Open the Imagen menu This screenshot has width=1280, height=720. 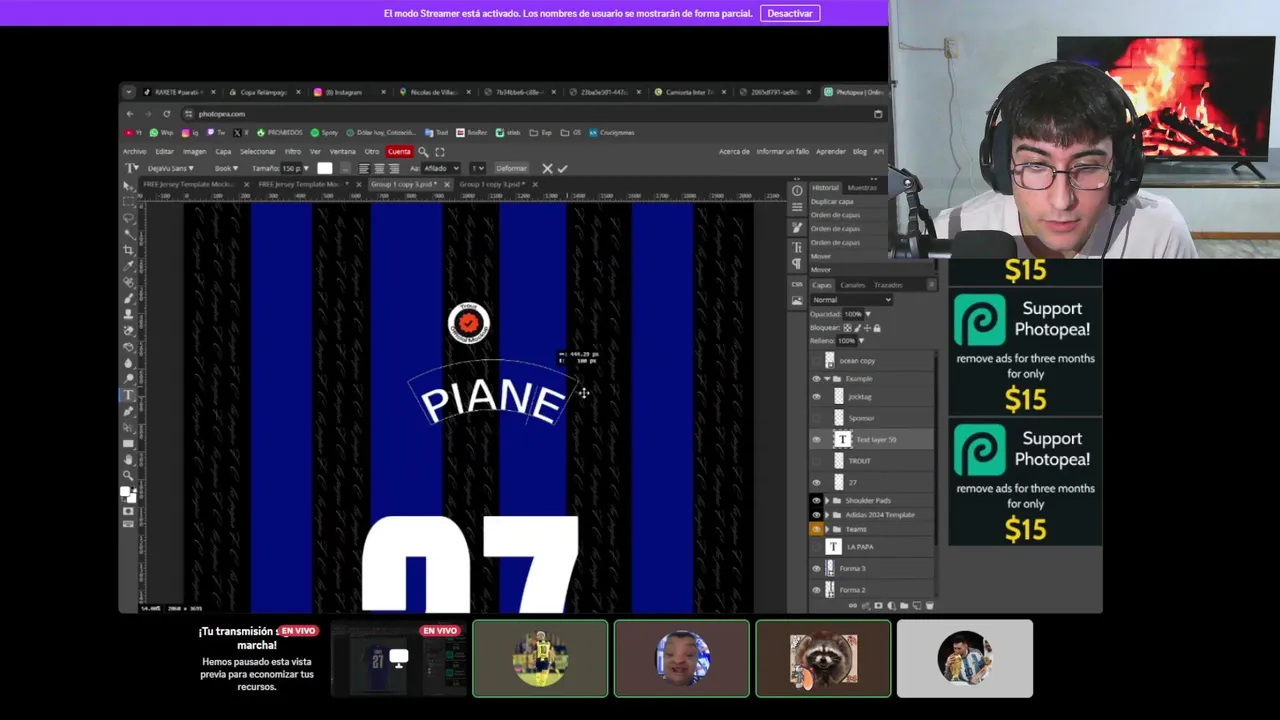click(194, 151)
